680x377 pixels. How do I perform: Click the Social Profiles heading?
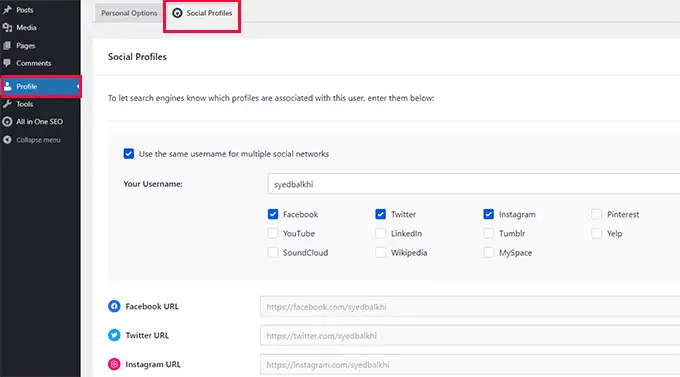pyautogui.click(x=137, y=57)
